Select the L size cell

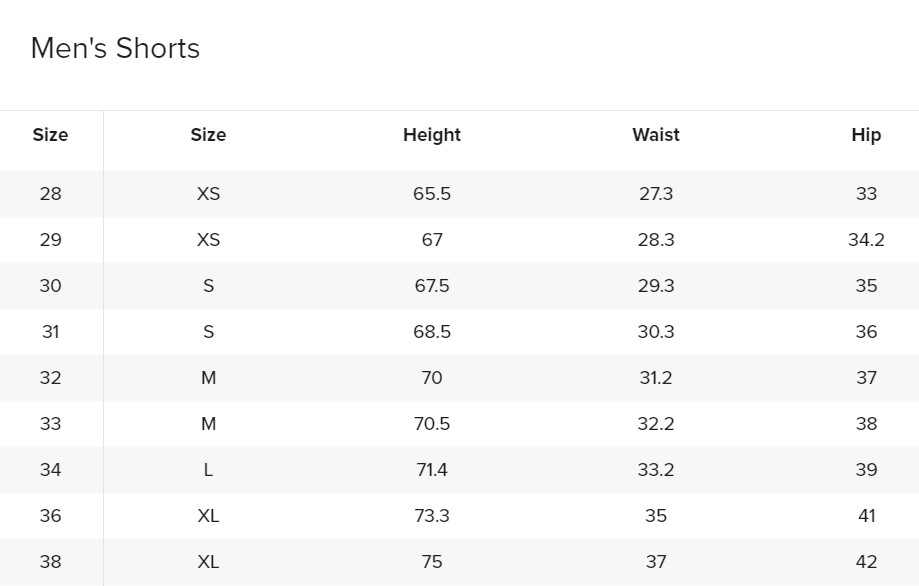click(x=208, y=470)
